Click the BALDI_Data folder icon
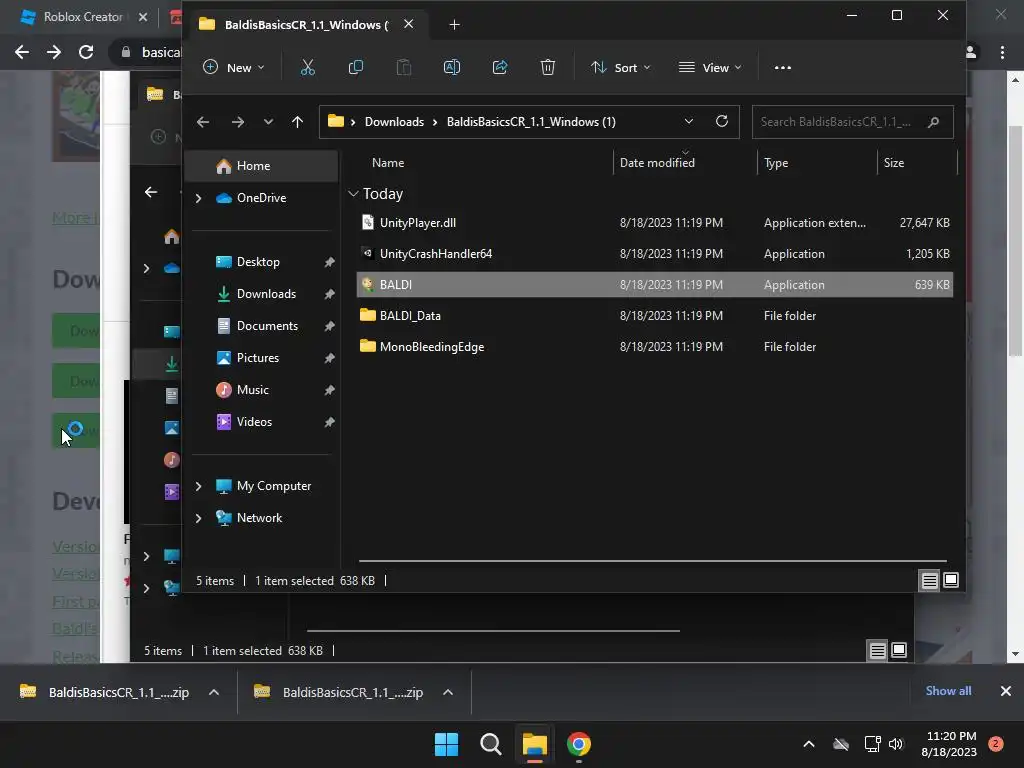This screenshot has height=768, width=1024. click(368, 315)
